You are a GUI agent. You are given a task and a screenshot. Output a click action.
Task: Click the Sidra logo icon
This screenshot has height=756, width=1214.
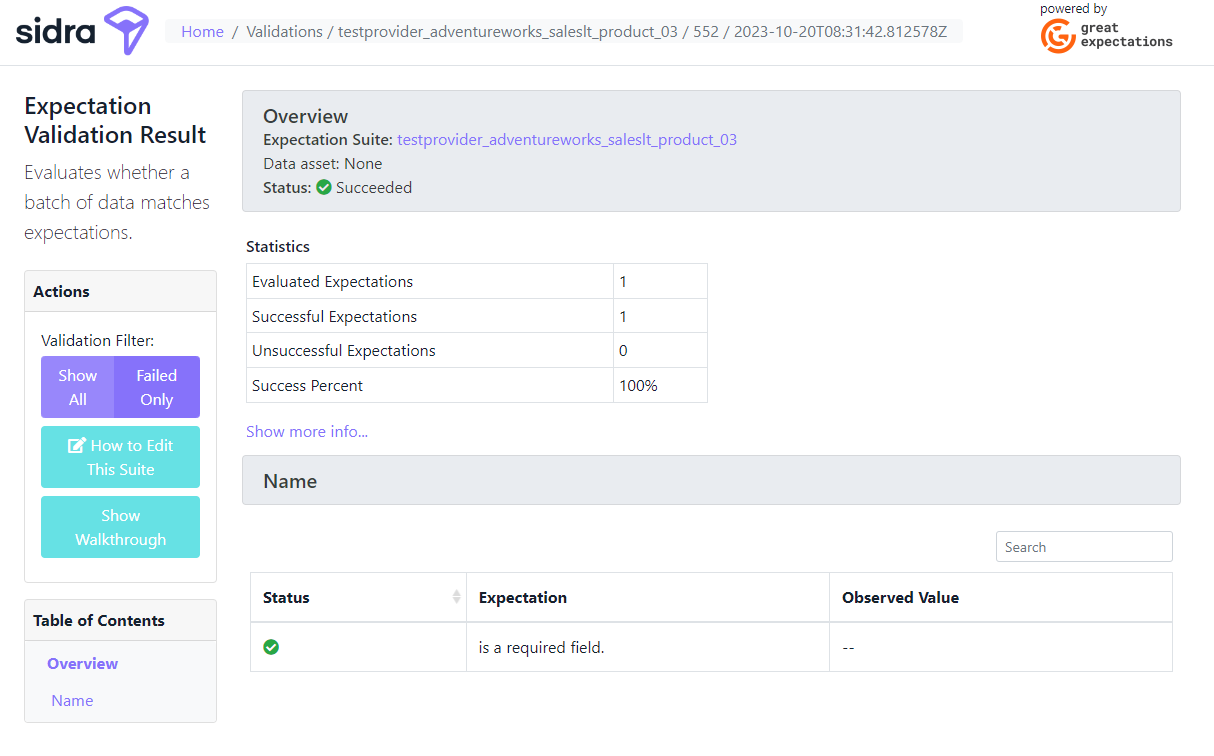tap(126, 31)
